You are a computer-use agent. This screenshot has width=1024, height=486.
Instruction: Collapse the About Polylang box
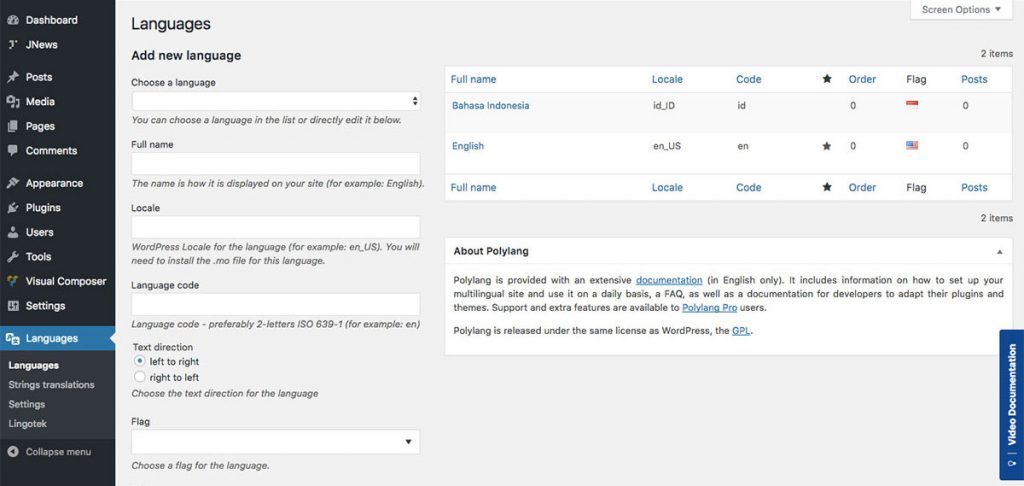(999, 252)
